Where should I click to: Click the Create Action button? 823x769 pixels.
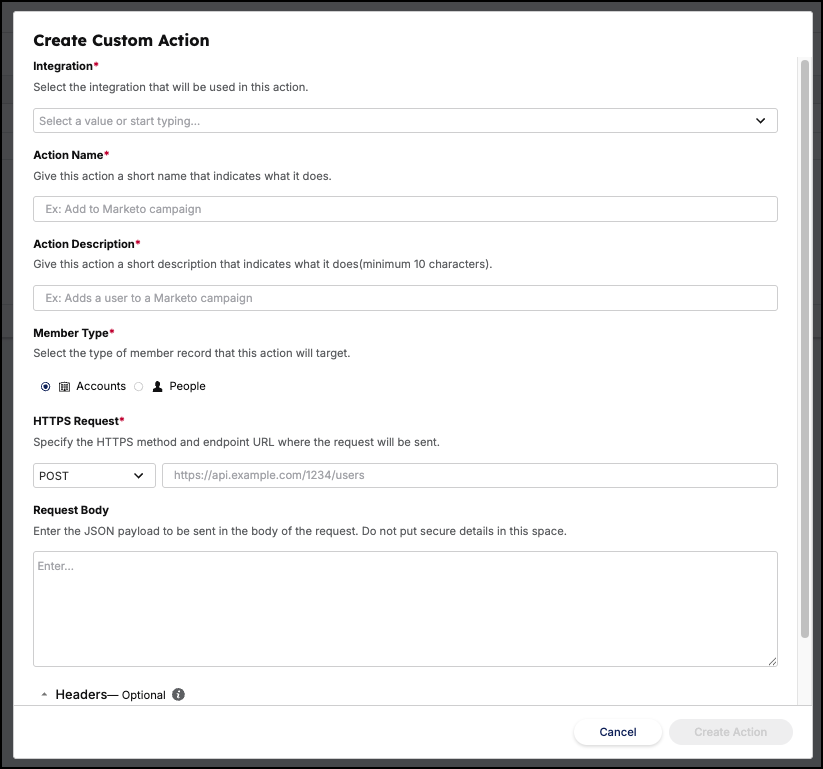pyautogui.click(x=730, y=731)
